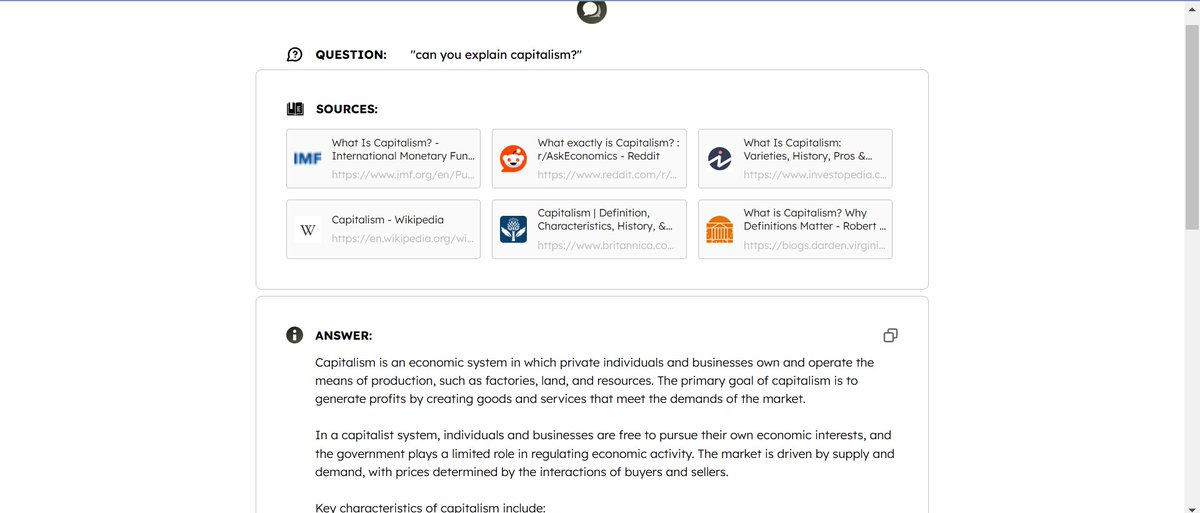Click the imf.org URL text
Viewport: 1200px width, 513px height.
point(403,175)
